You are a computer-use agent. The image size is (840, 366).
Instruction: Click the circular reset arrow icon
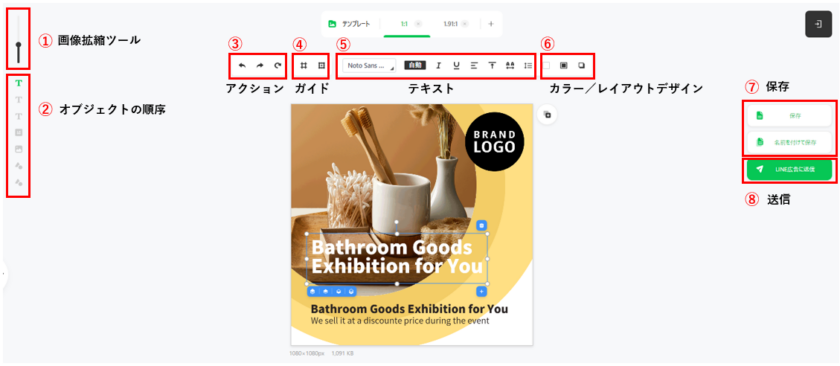[x=277, y=65]
